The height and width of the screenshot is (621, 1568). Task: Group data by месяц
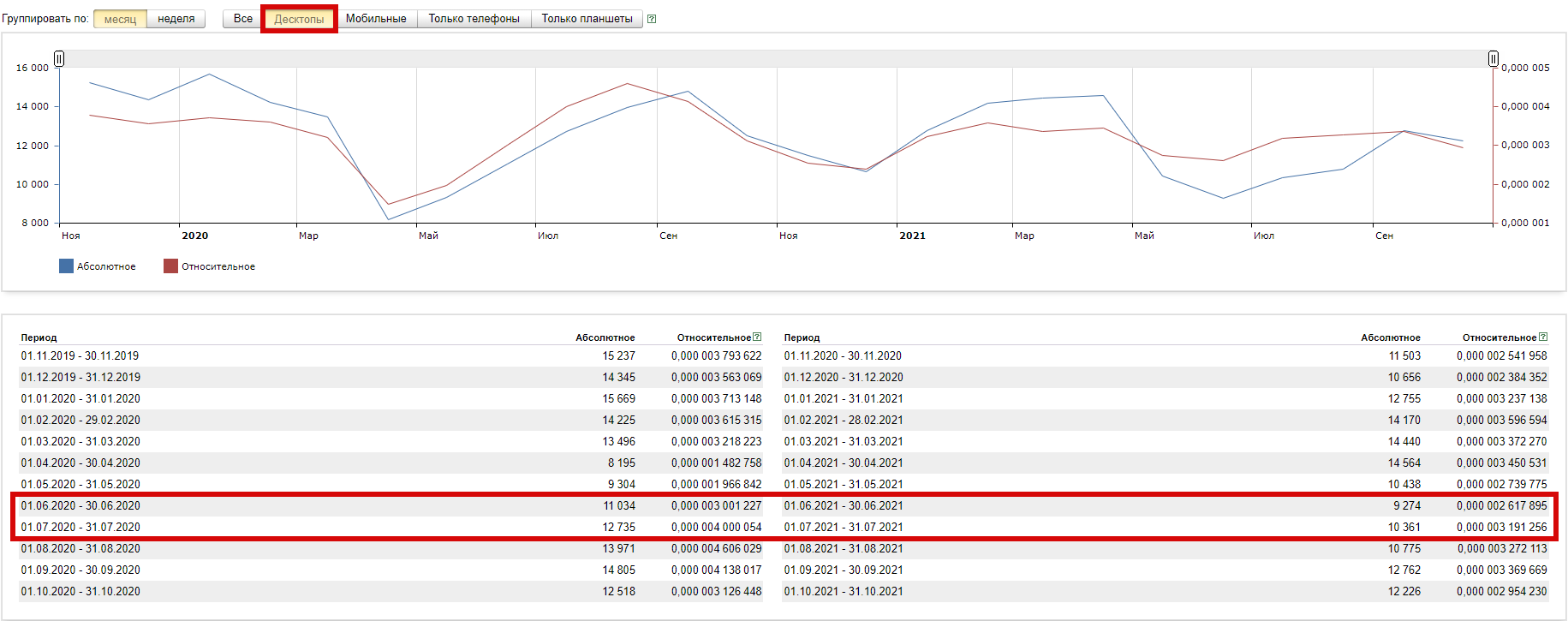120,19
